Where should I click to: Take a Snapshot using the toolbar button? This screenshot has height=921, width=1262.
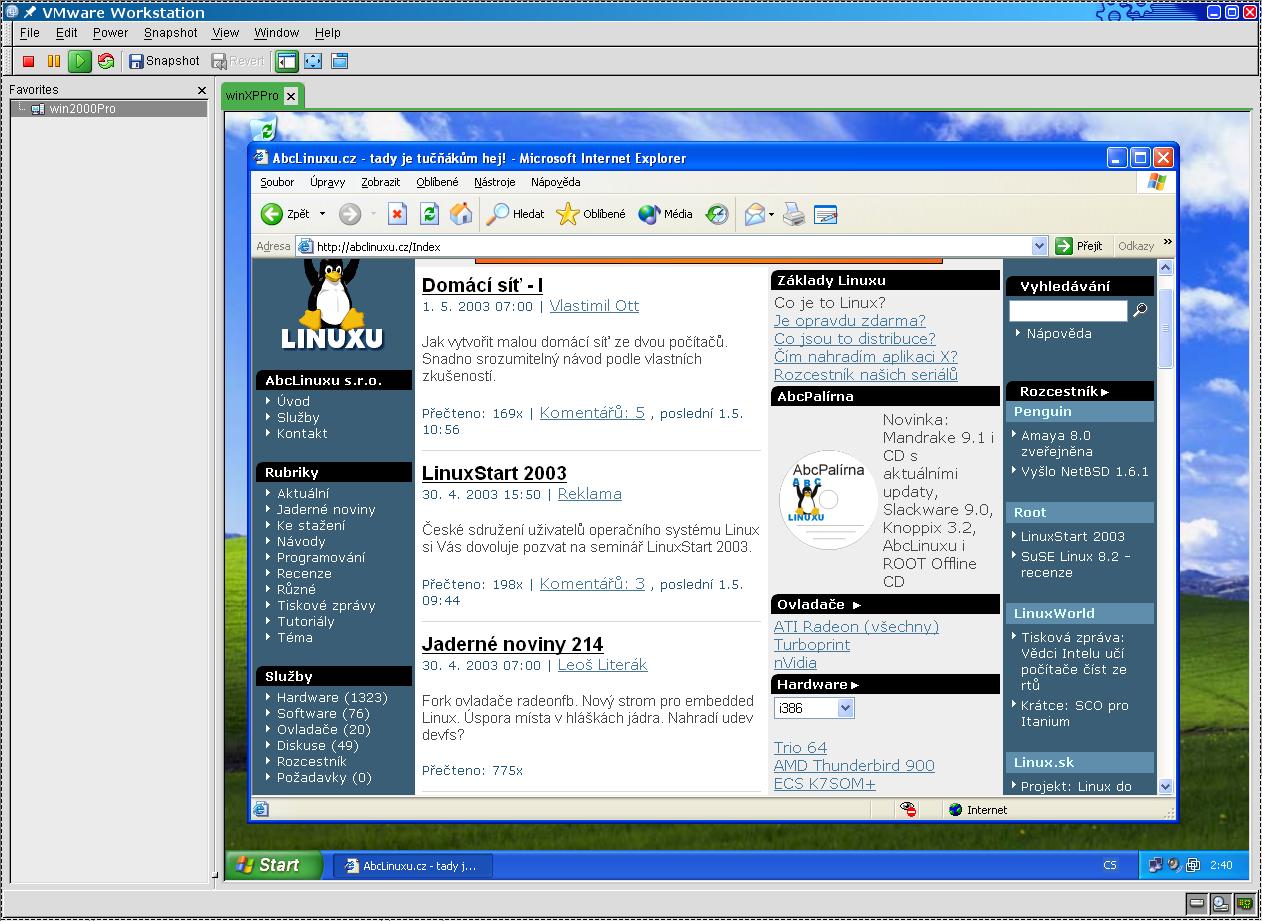pyautogui.click(x=164, y=61)
